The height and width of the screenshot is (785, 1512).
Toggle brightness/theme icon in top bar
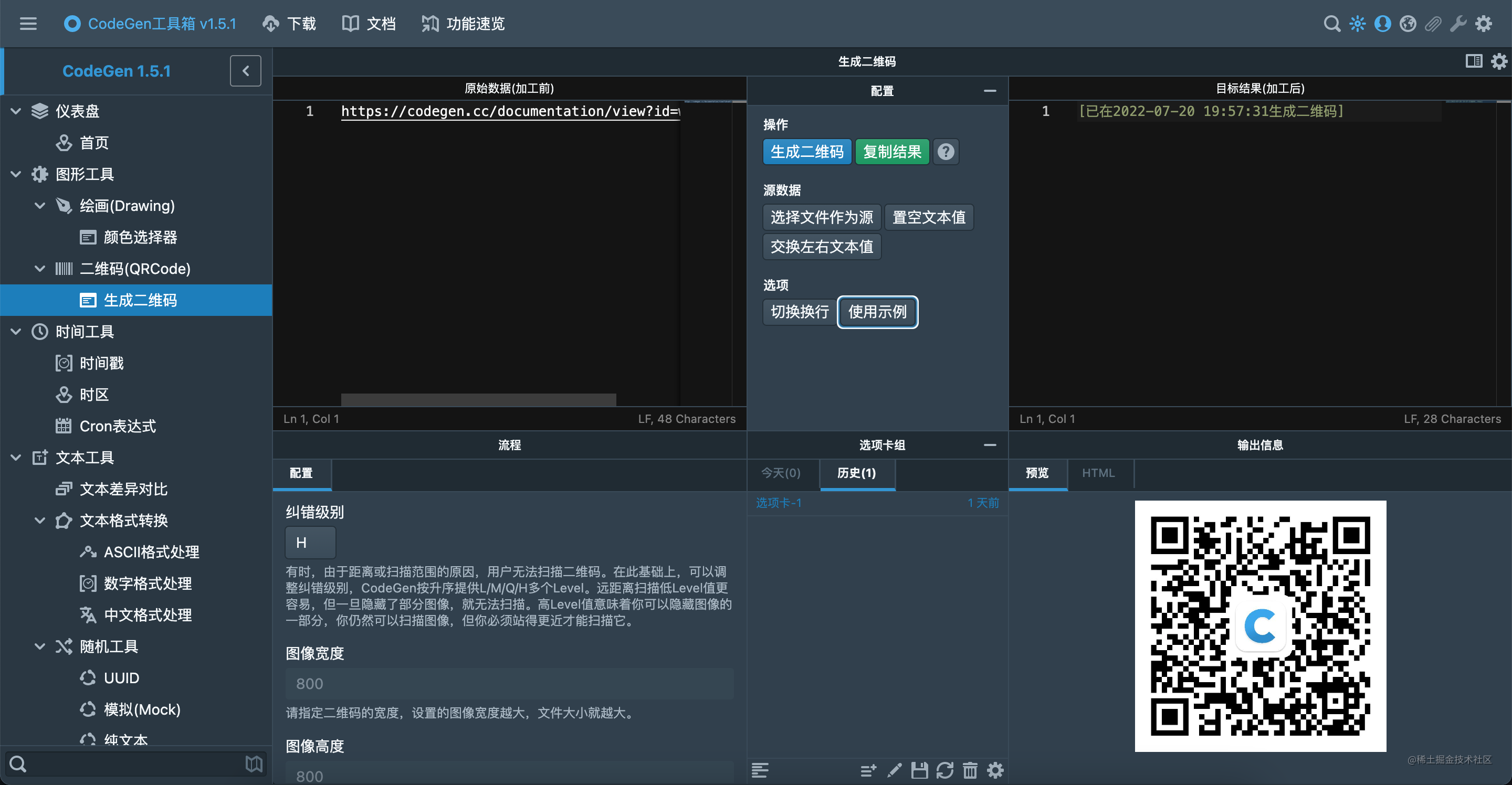pos(1358,24)
